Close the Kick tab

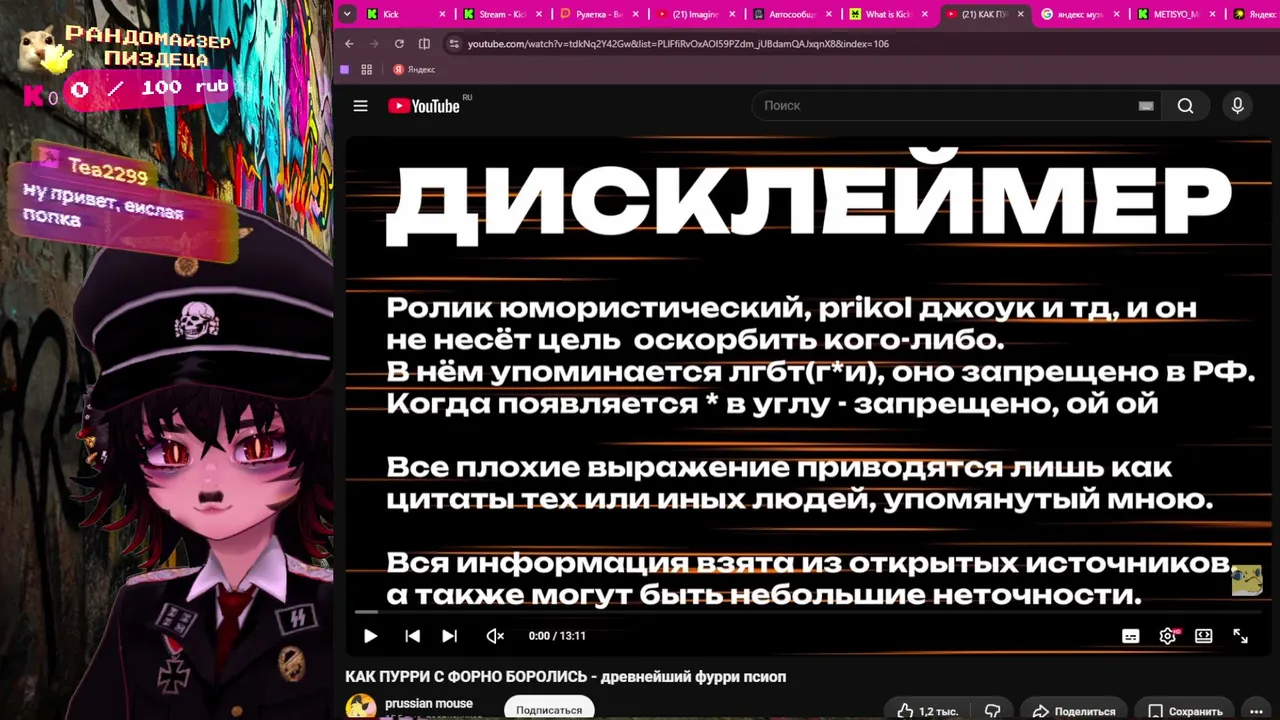click(443, 15)
